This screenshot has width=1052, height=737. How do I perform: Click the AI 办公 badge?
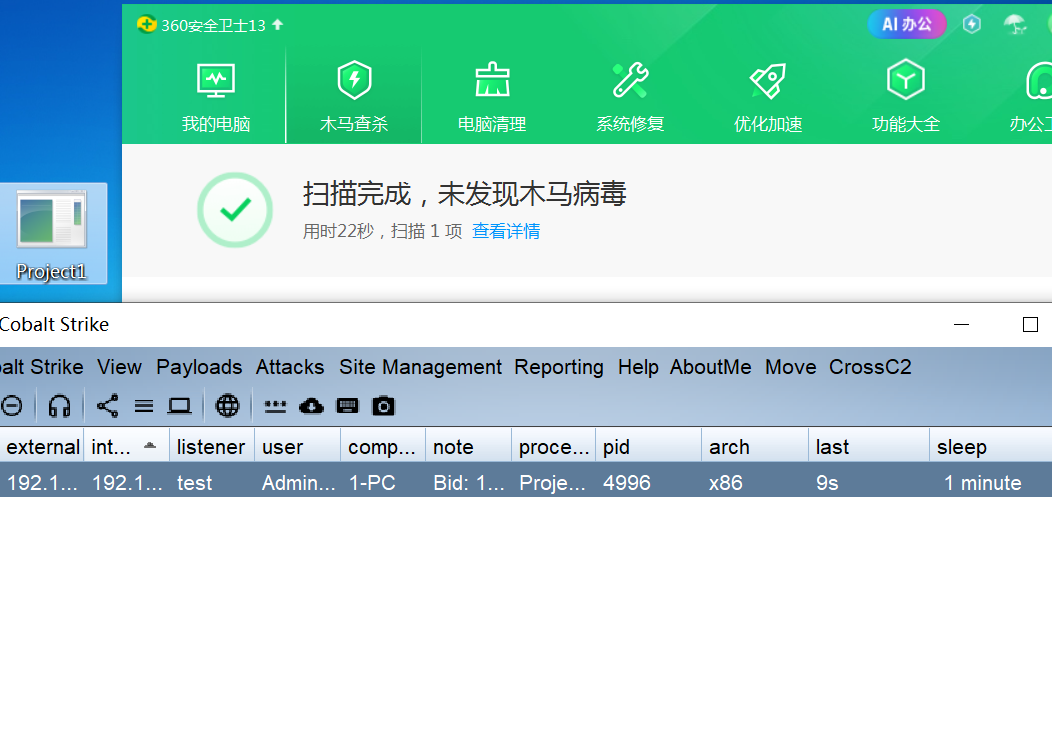906,24
